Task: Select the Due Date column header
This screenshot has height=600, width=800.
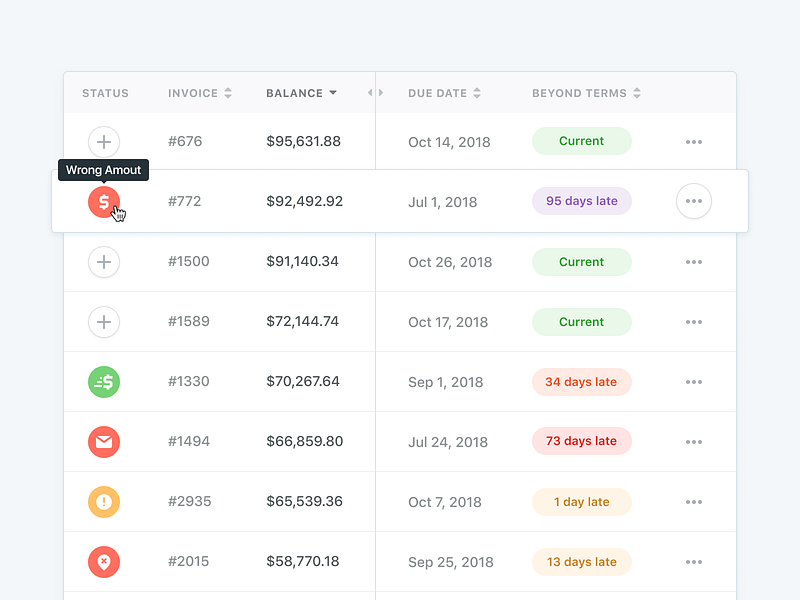Action: click(438, 93)
